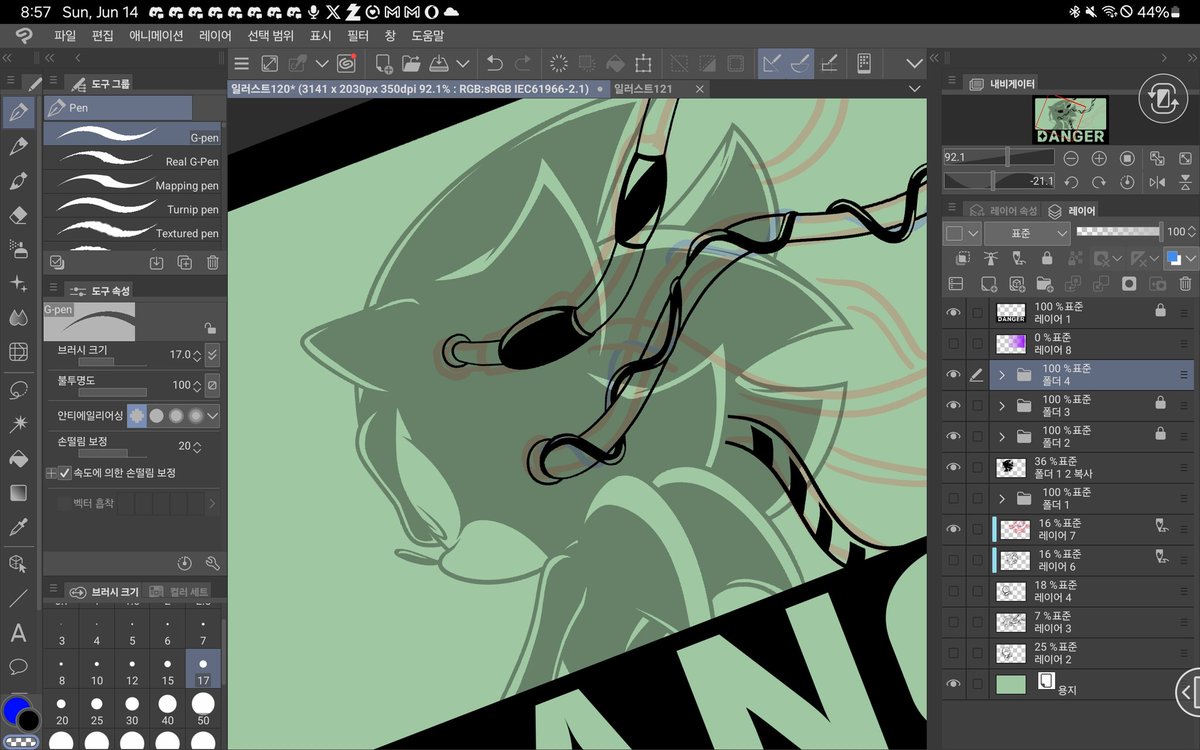Expand the 폴더 1 folder
This screenshot has width=1200, height=750.
click(x=1001, y=498)
